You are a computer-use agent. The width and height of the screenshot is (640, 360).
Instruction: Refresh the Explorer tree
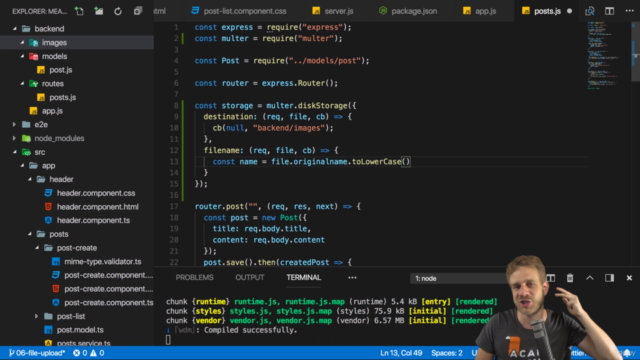click(x=118, y=11)
